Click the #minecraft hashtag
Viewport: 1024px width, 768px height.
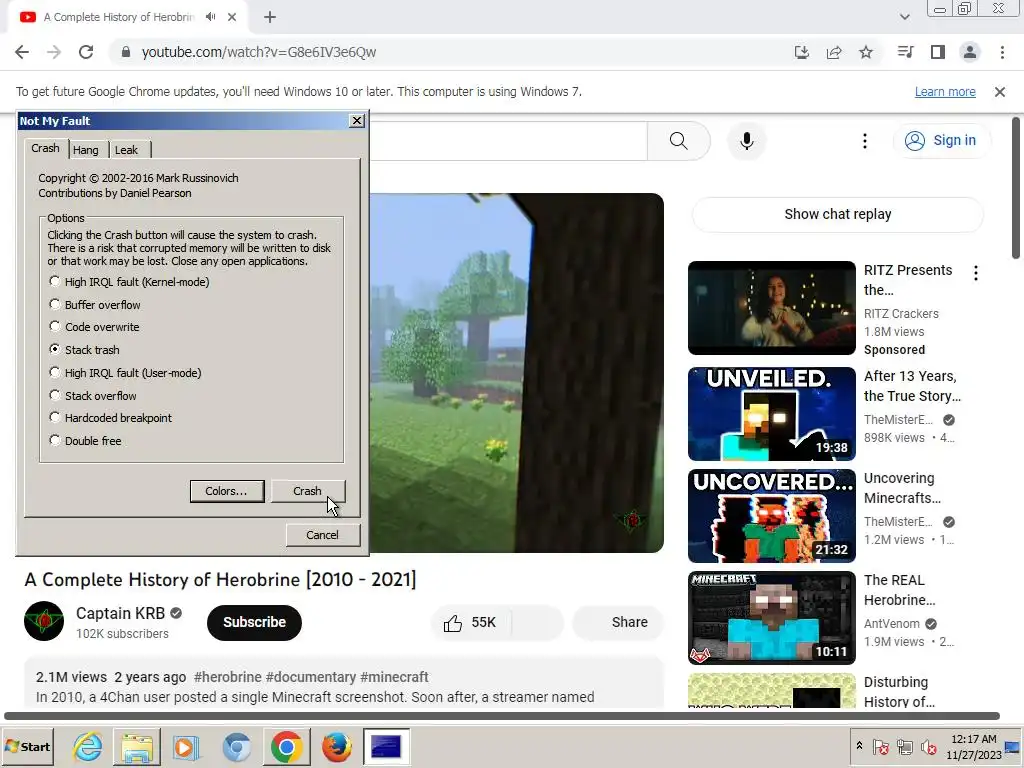(x=394, y=677)
